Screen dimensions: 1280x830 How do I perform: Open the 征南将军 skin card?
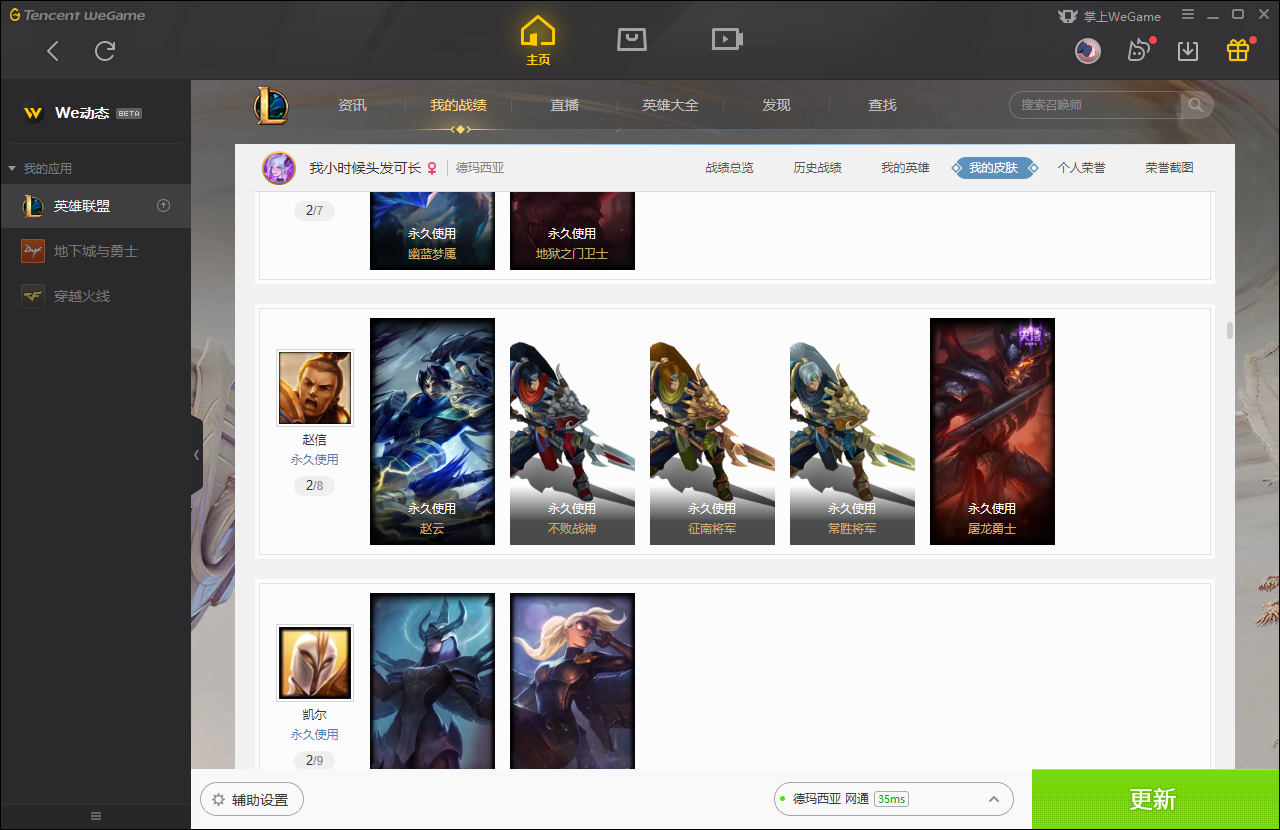tap(712, 431)
